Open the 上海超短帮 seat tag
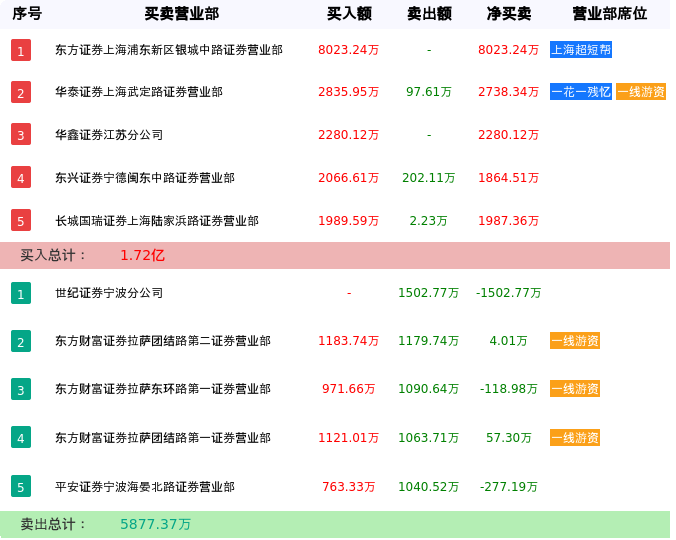The height and width of the screenshot is (540, 676). [x=581, y=50]
